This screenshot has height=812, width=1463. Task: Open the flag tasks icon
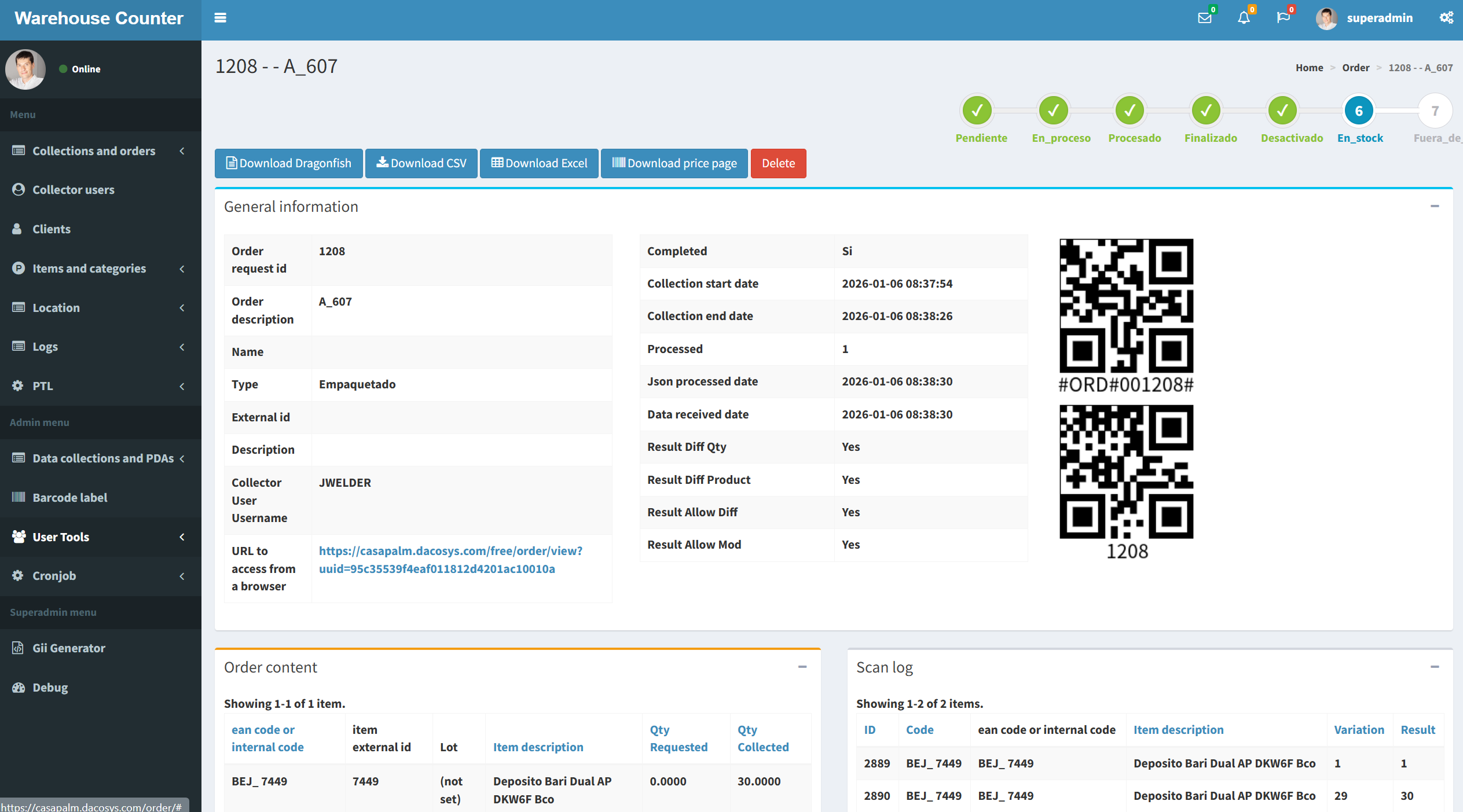[1283, 18]
